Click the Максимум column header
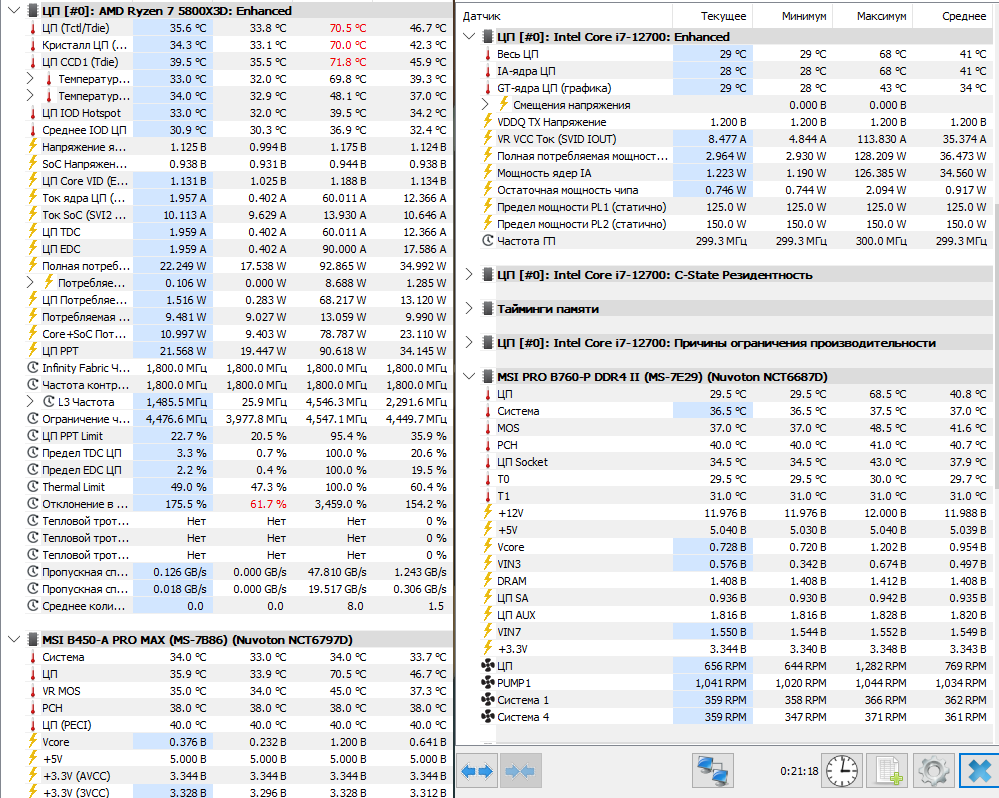This screenshot has height=798, width=999. (873, 16)
